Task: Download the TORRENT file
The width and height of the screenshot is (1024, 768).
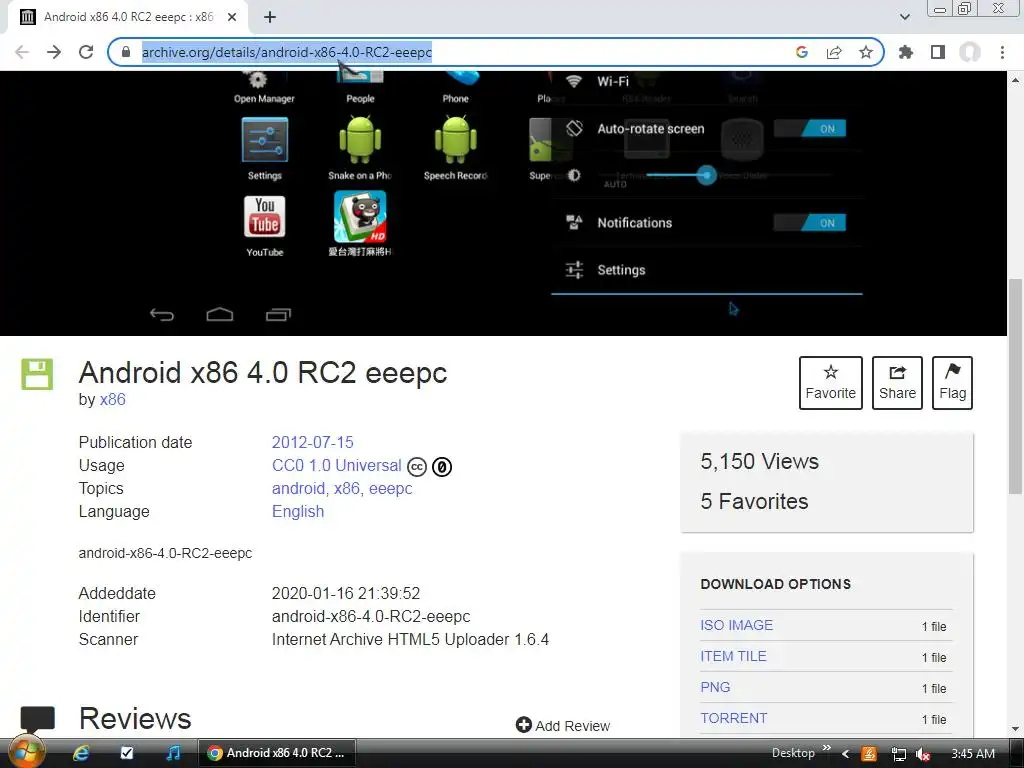Action: click(734, 718)
